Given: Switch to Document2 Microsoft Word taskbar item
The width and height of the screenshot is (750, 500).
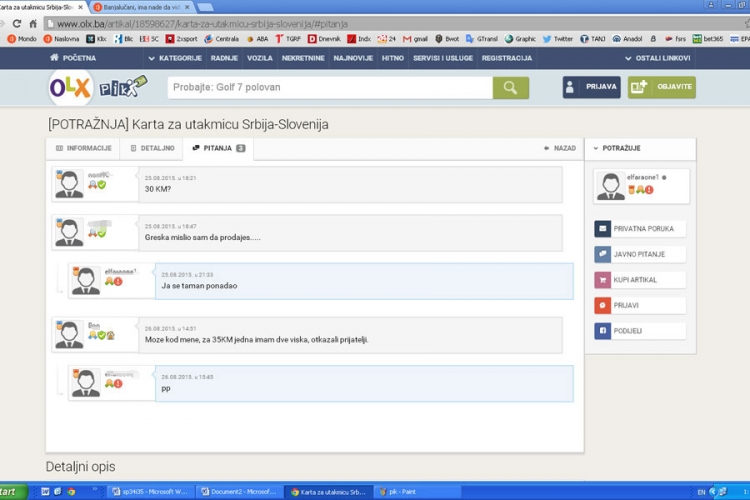Looking at the screenshot, I should click(240, 491).
